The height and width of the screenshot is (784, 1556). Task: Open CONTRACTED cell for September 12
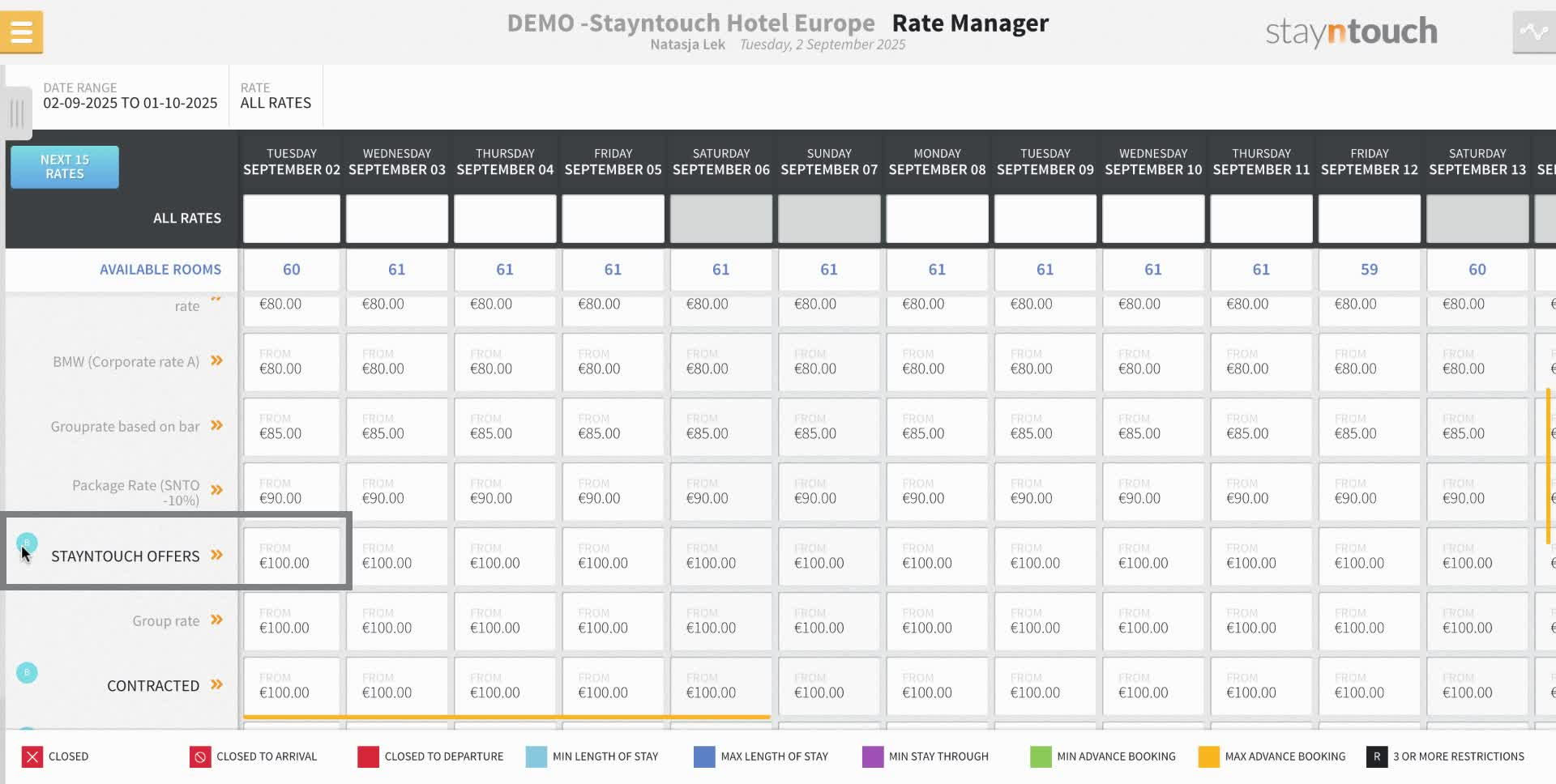point(1370,686)
